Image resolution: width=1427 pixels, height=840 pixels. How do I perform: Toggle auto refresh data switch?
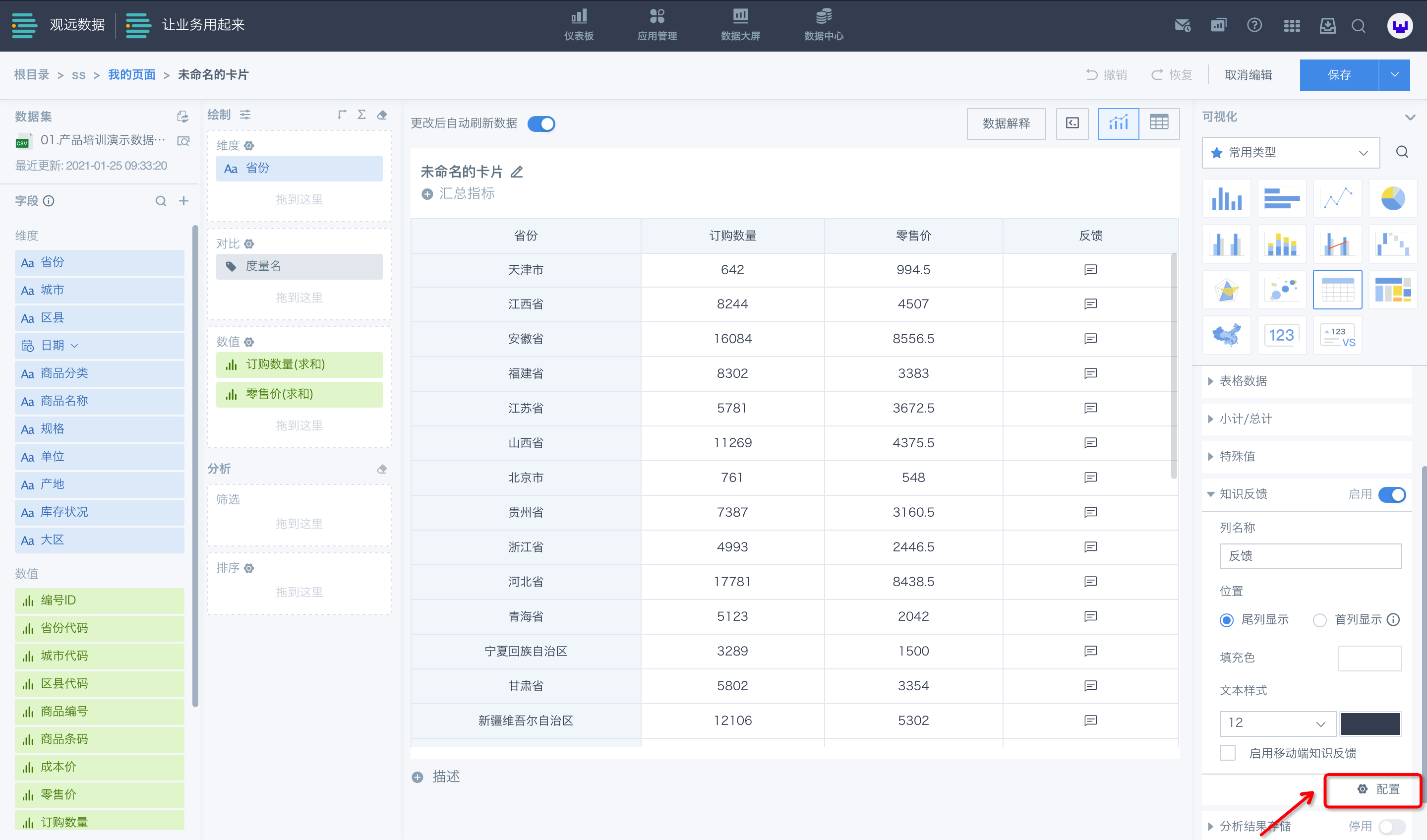[x=541, y=123]
